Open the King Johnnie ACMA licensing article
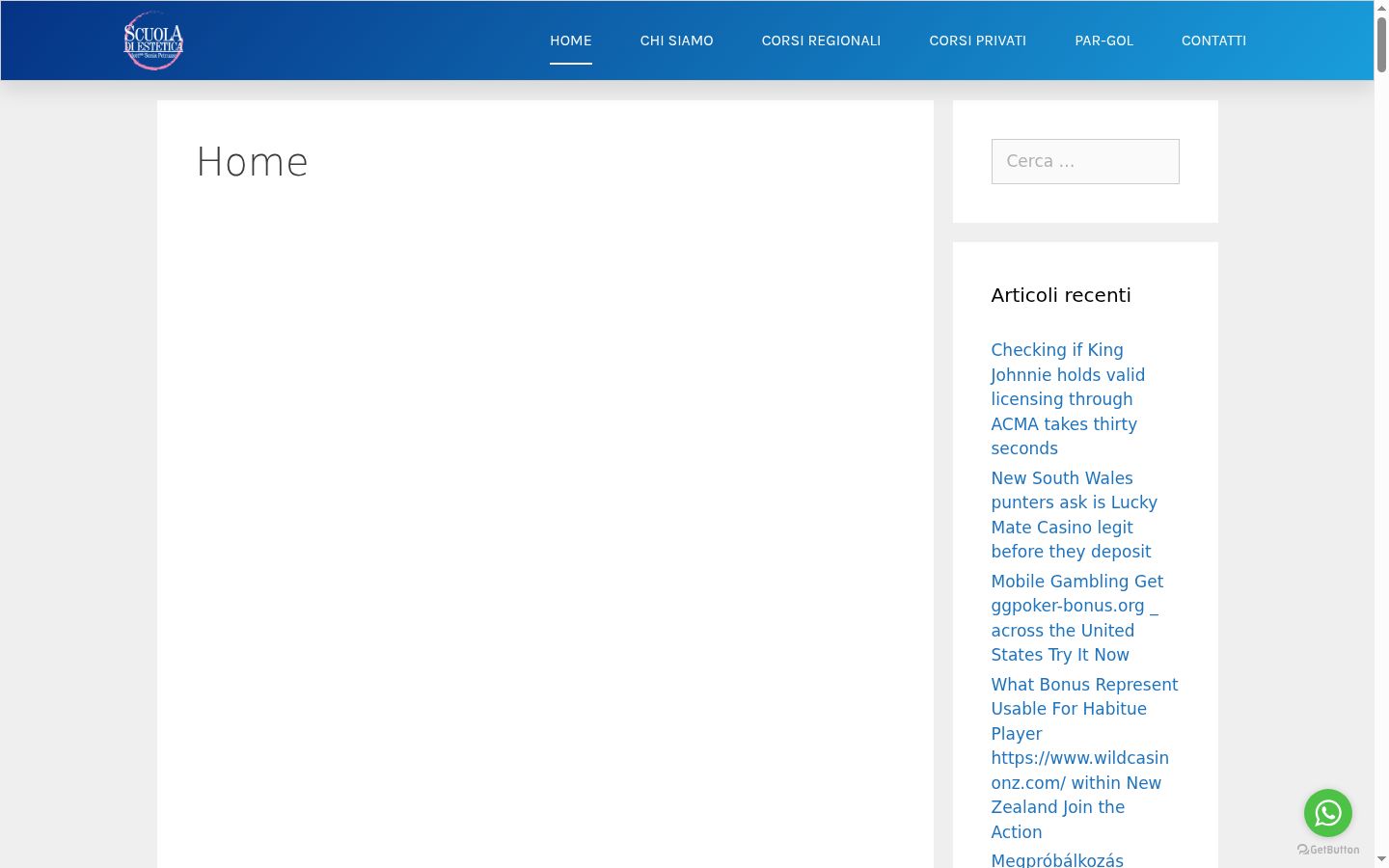 click(1068, 399)
